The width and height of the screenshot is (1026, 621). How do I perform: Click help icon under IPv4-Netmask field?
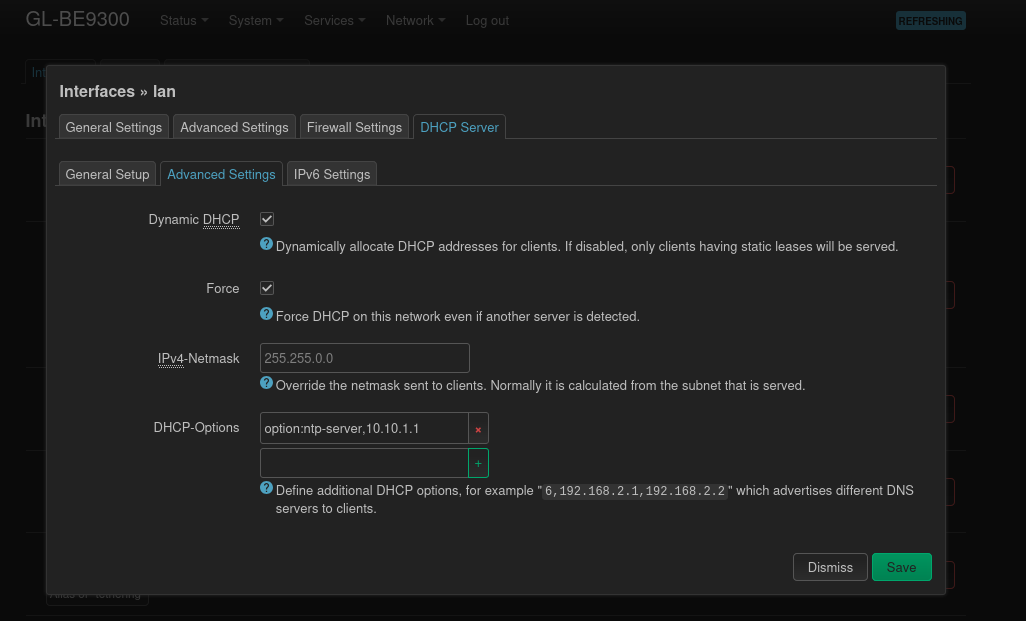tap(266, 383)
